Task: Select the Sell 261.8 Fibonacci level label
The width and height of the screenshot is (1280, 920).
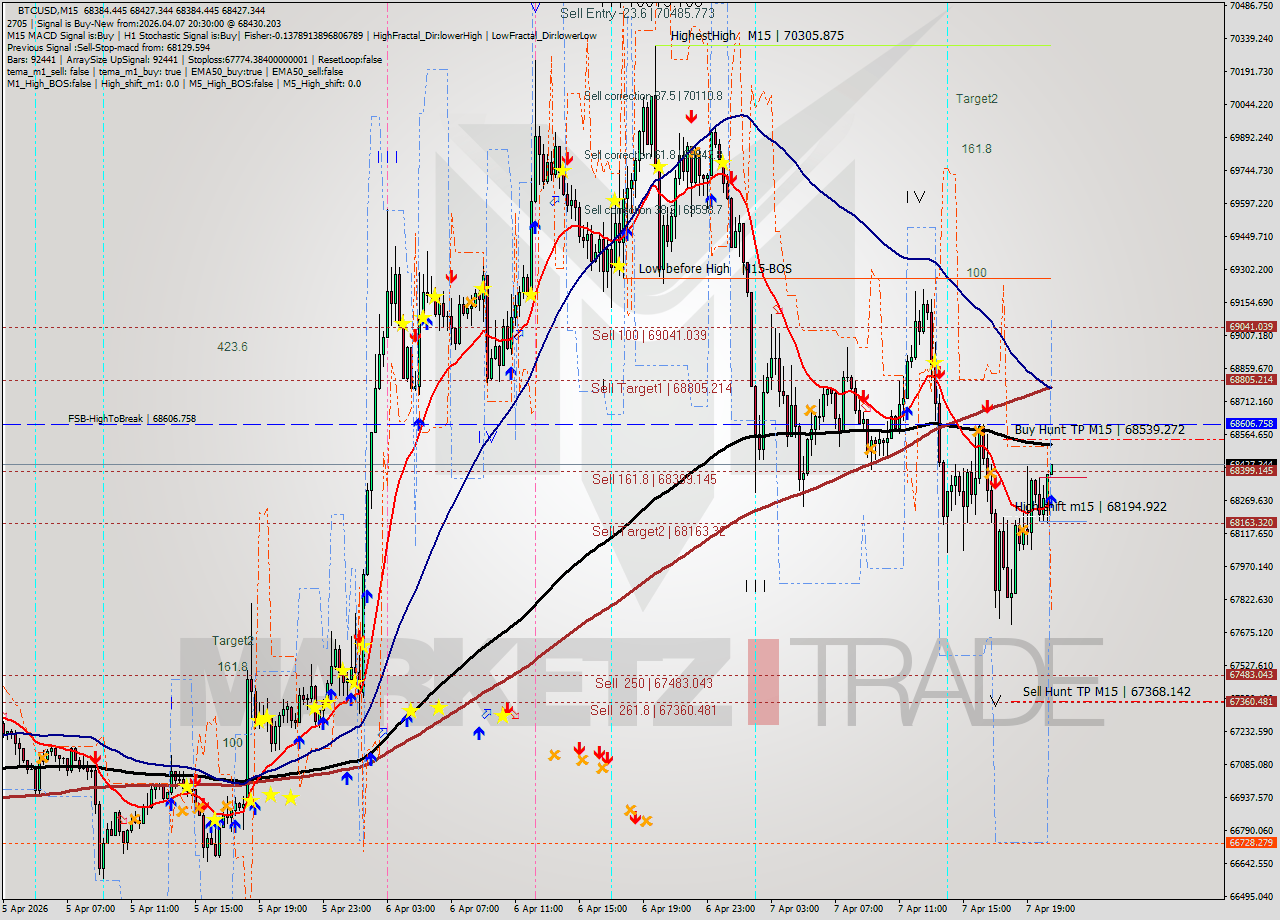Action: coord(652,710)
